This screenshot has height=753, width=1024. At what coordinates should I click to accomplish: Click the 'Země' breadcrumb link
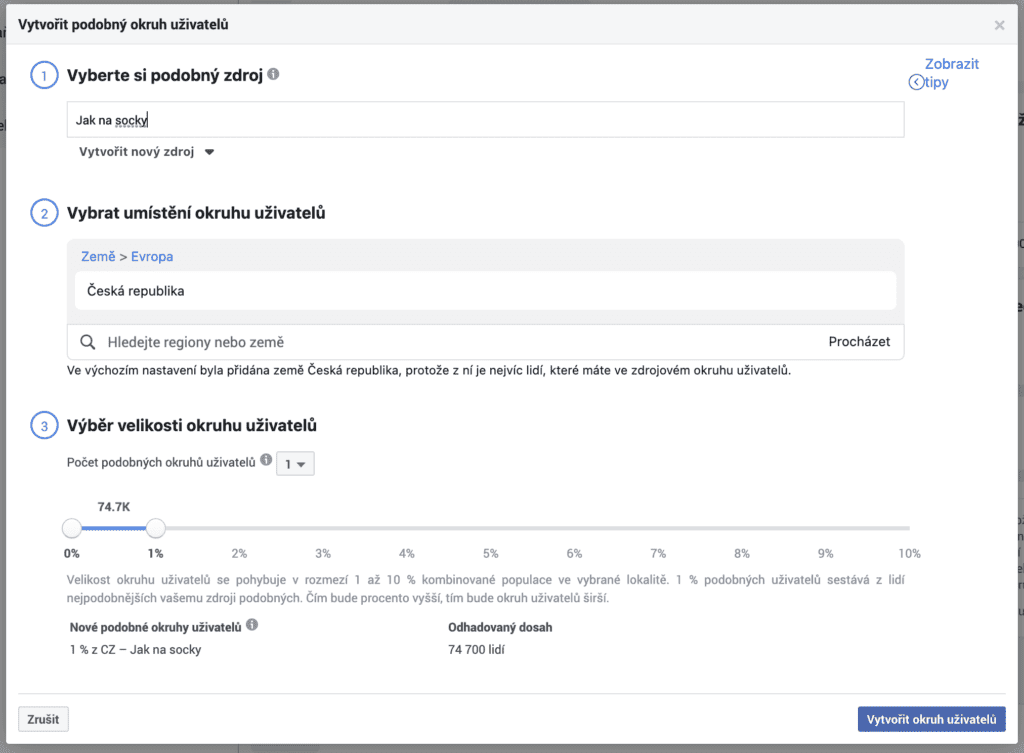pos(98,256)
